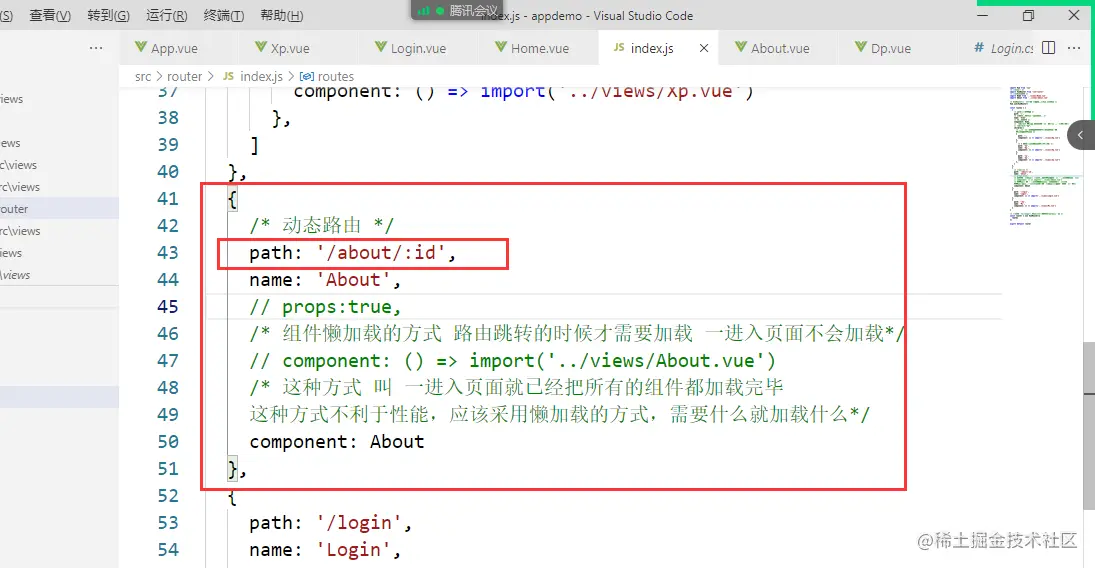The height and width of the screenshot is (568, 1095).
Task: Click the Tencent Meeting floating indicator
Action: [456, 10]
